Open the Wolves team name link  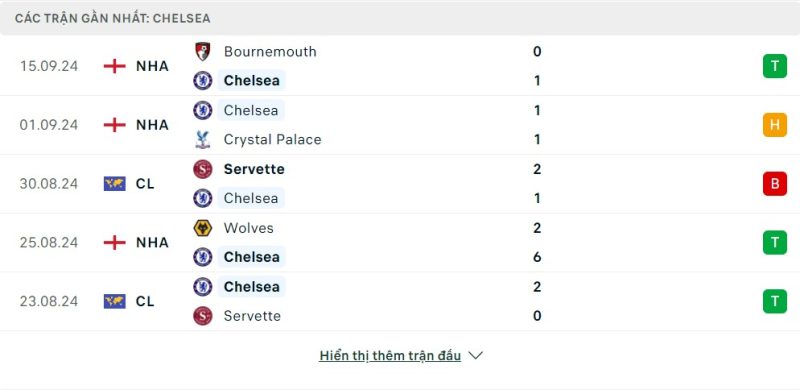(248, 228)
